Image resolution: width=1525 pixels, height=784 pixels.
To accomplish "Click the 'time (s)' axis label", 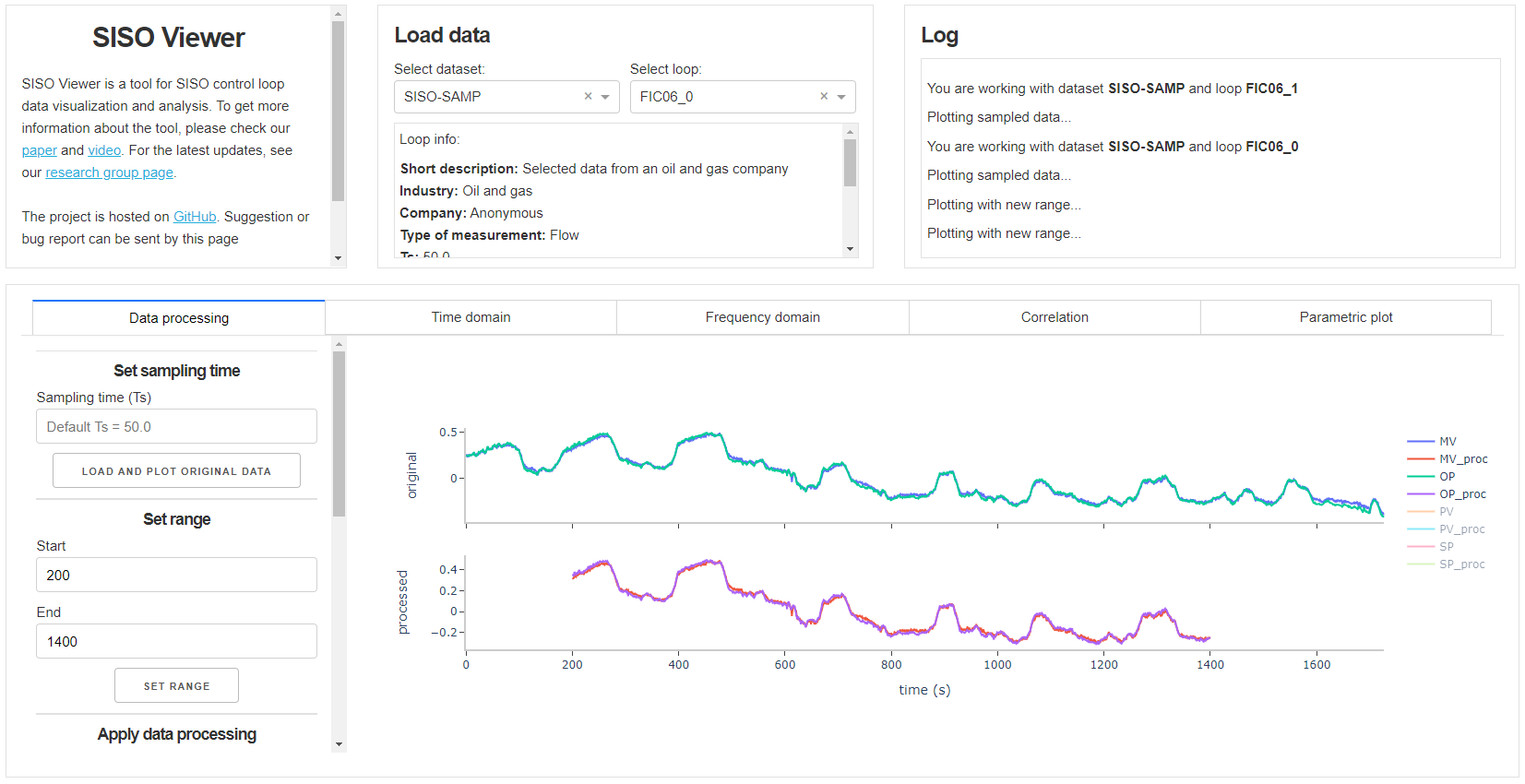I will [924, 690].
